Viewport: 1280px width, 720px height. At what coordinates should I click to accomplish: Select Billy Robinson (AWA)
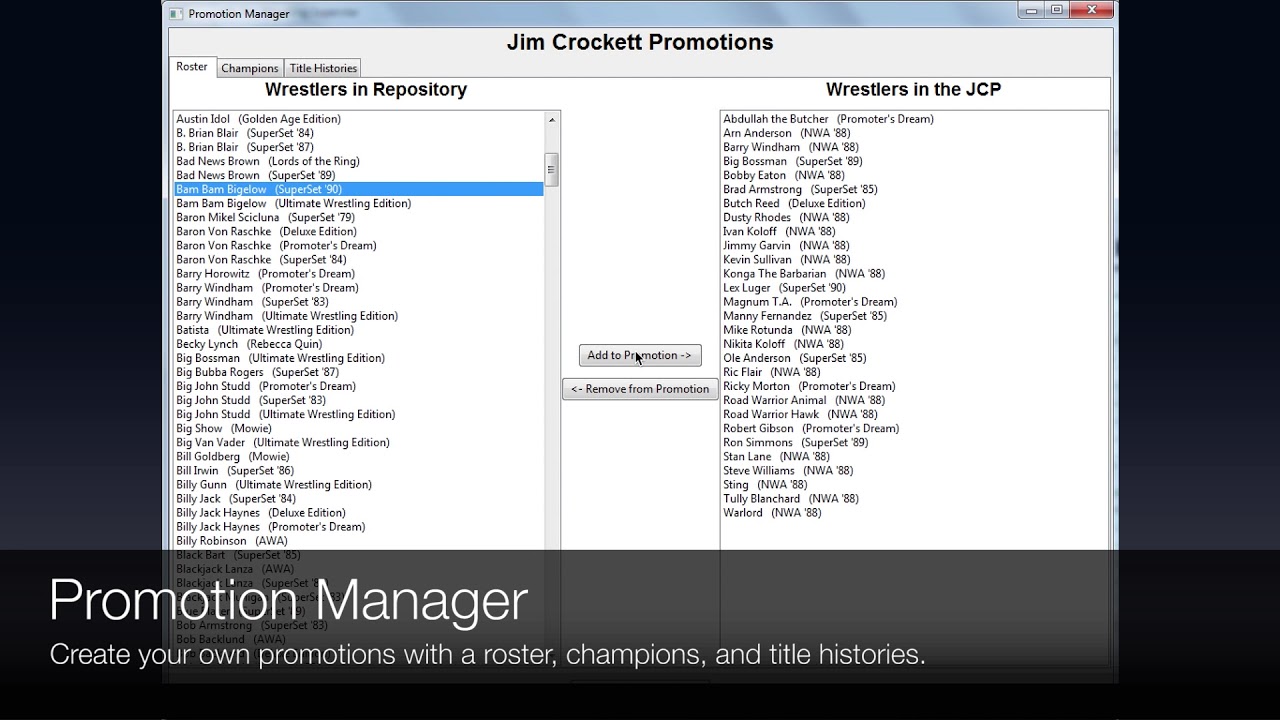pyautogui.click(x=359, y=540)
